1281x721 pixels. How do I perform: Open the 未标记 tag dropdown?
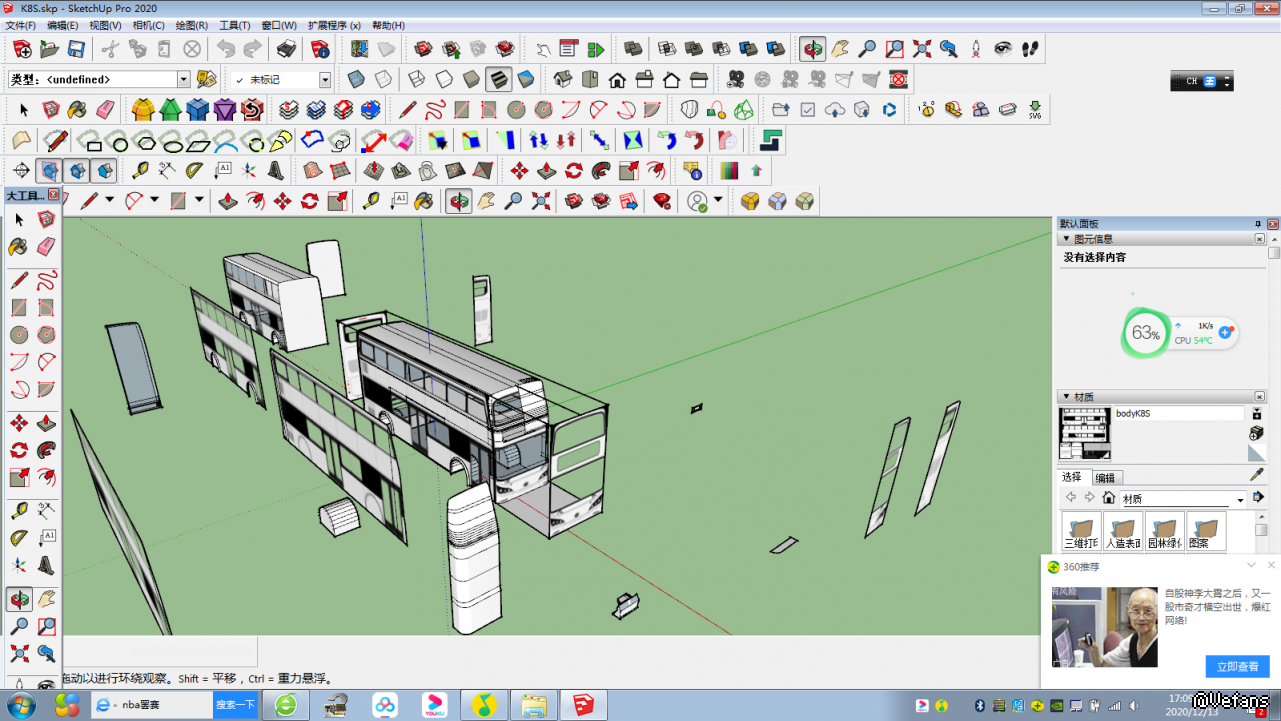tap(325, 79)
